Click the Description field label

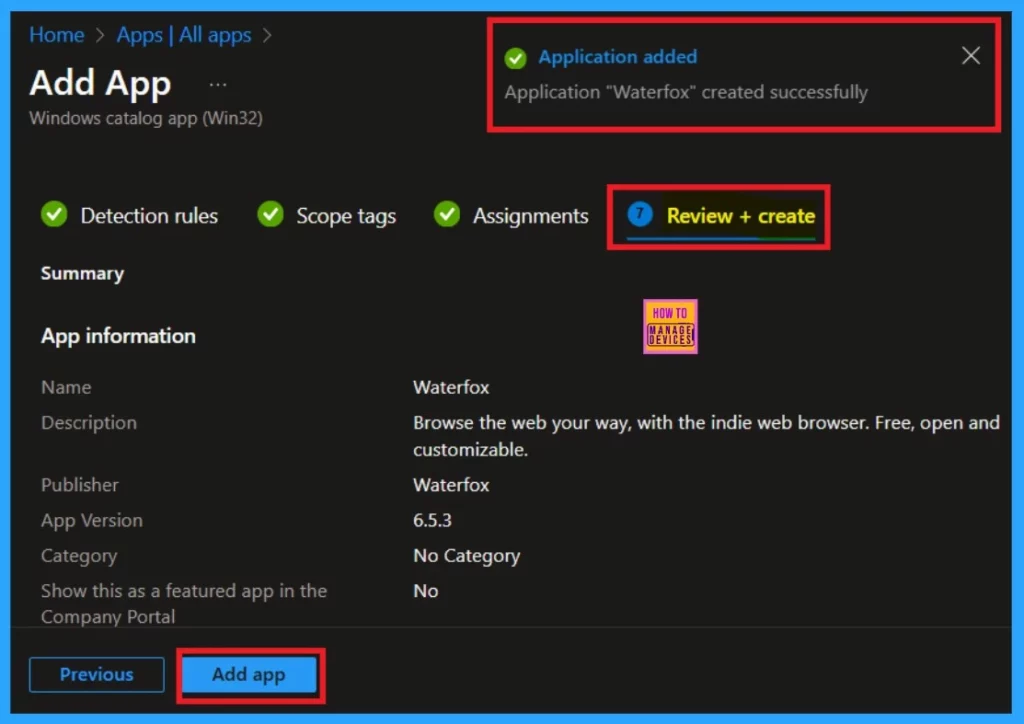pos(89,423)
